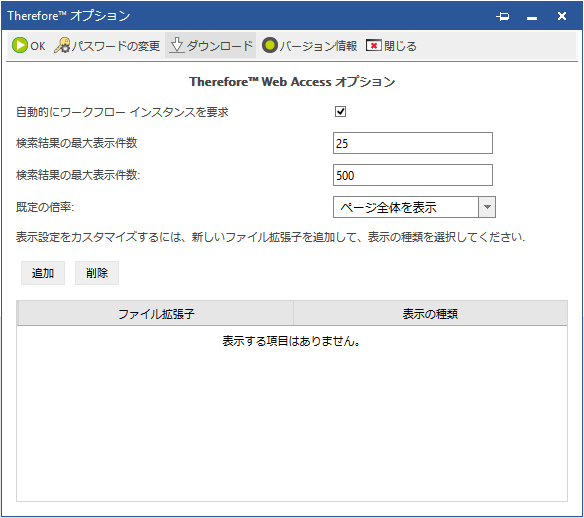Toggle automatic workflow instance checkbox
Viewport: 584px width, 518px height.
(340, 111)
